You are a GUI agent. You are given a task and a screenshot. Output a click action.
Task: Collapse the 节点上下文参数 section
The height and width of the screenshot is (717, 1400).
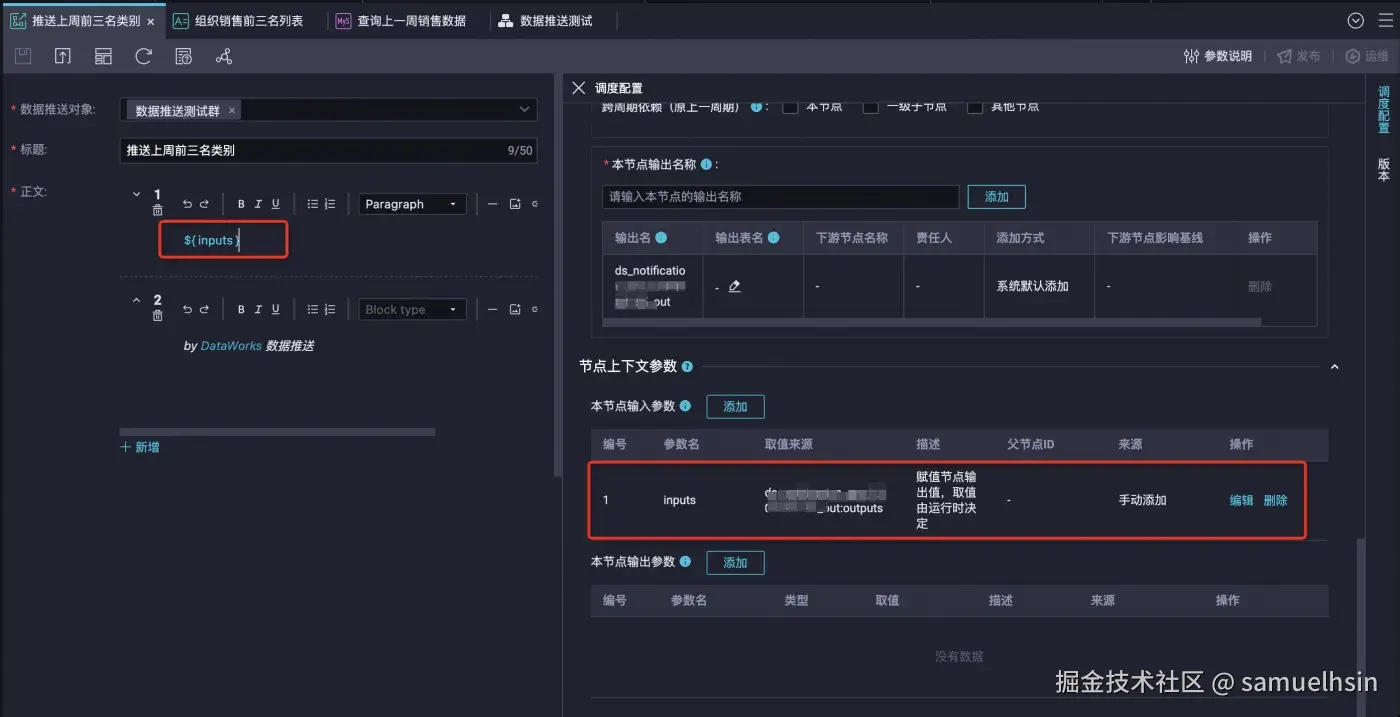point(1334,367)
